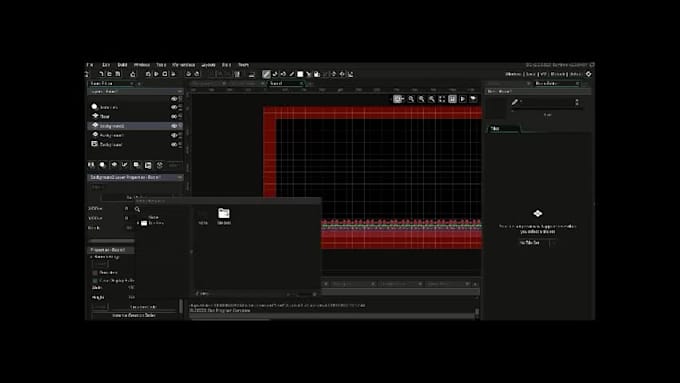Open the Edit menu
This screenshot has height=383, width=680.
tap(106, 65)
